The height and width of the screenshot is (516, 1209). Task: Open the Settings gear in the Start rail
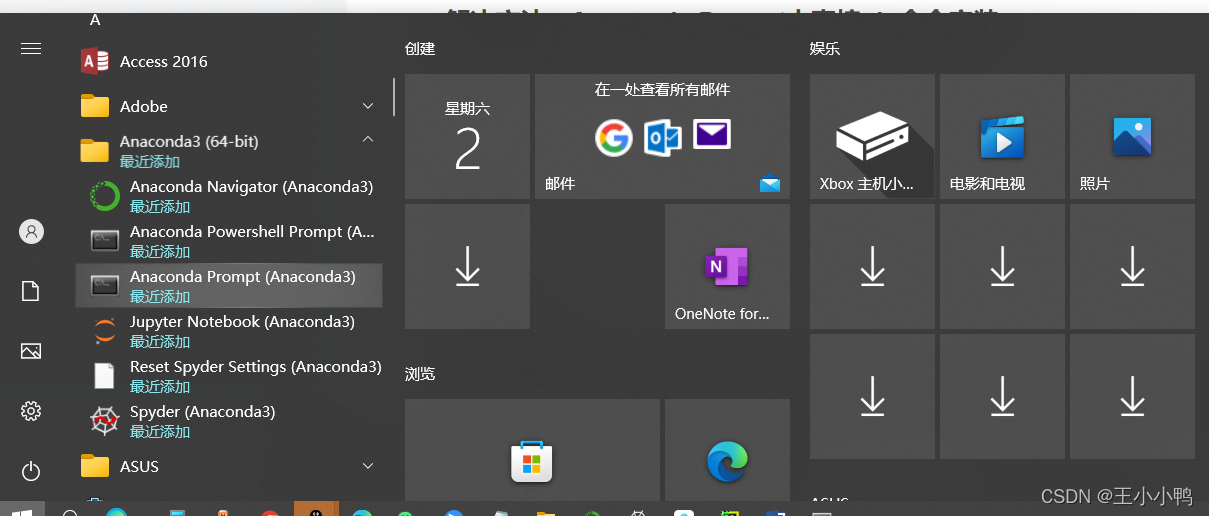tap(31, 411)
